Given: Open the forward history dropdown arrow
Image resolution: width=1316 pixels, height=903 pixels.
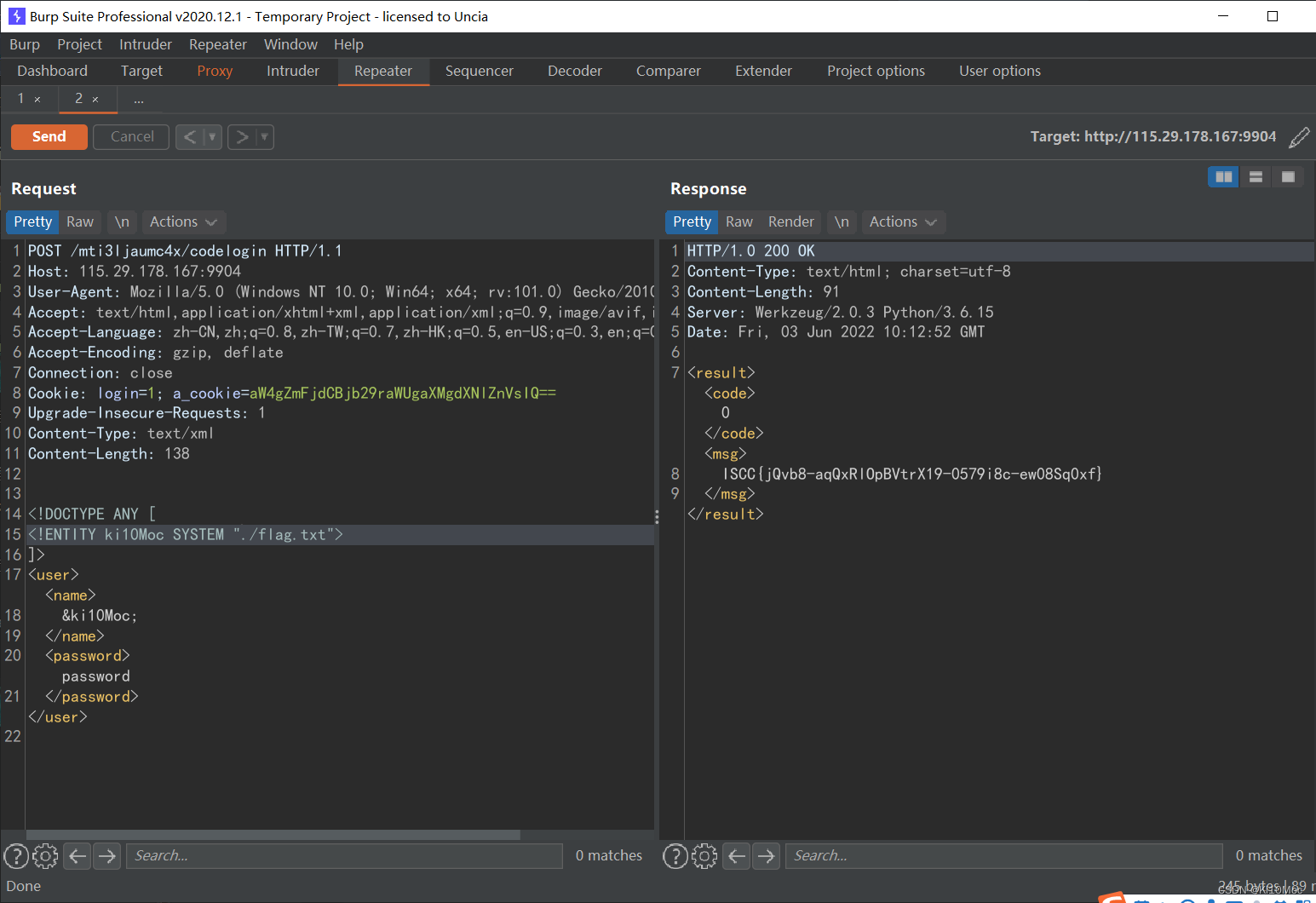Looking at the screenshot, I should [x=265, y=137].
